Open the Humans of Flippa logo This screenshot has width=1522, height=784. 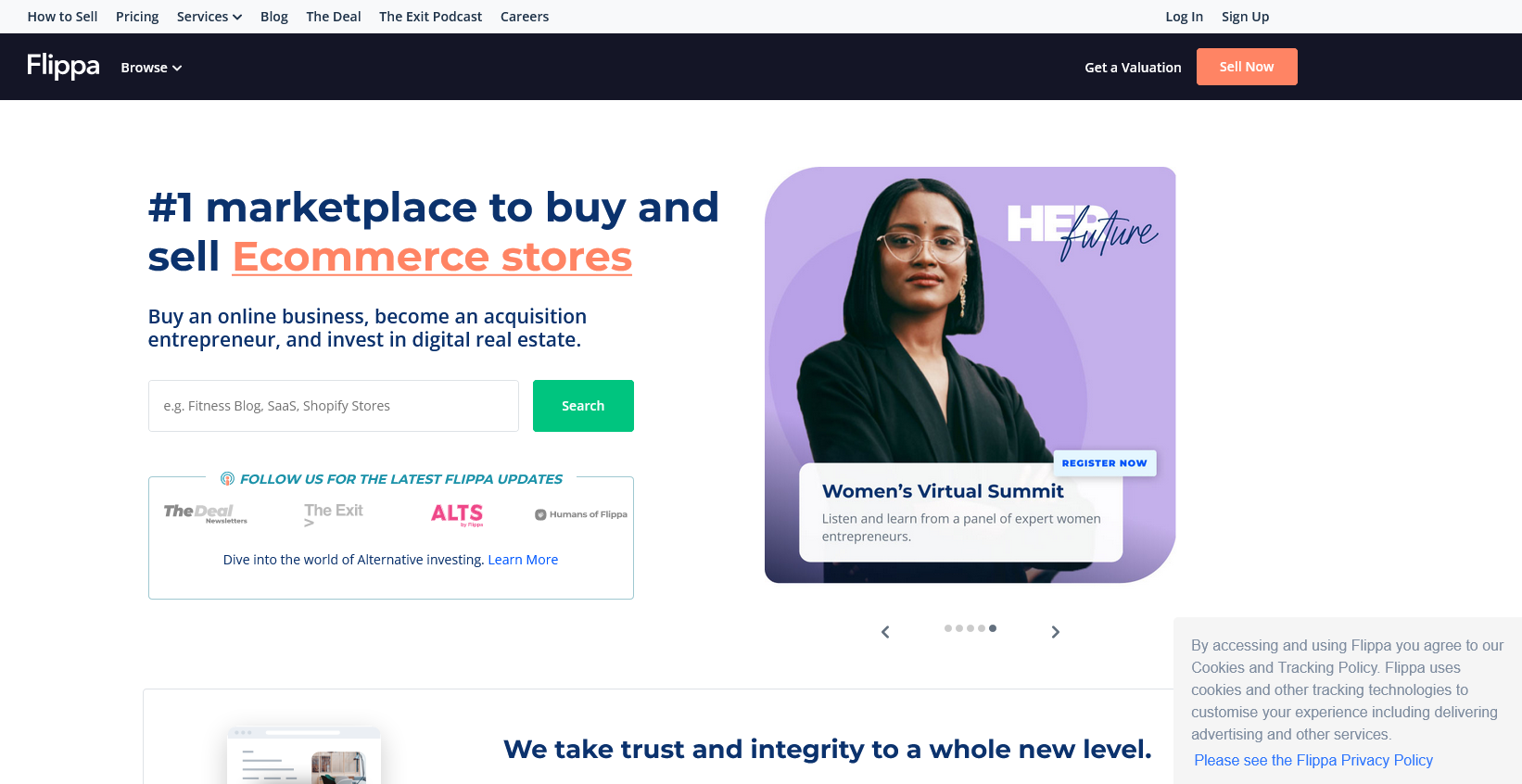click(x=581, y=514)
